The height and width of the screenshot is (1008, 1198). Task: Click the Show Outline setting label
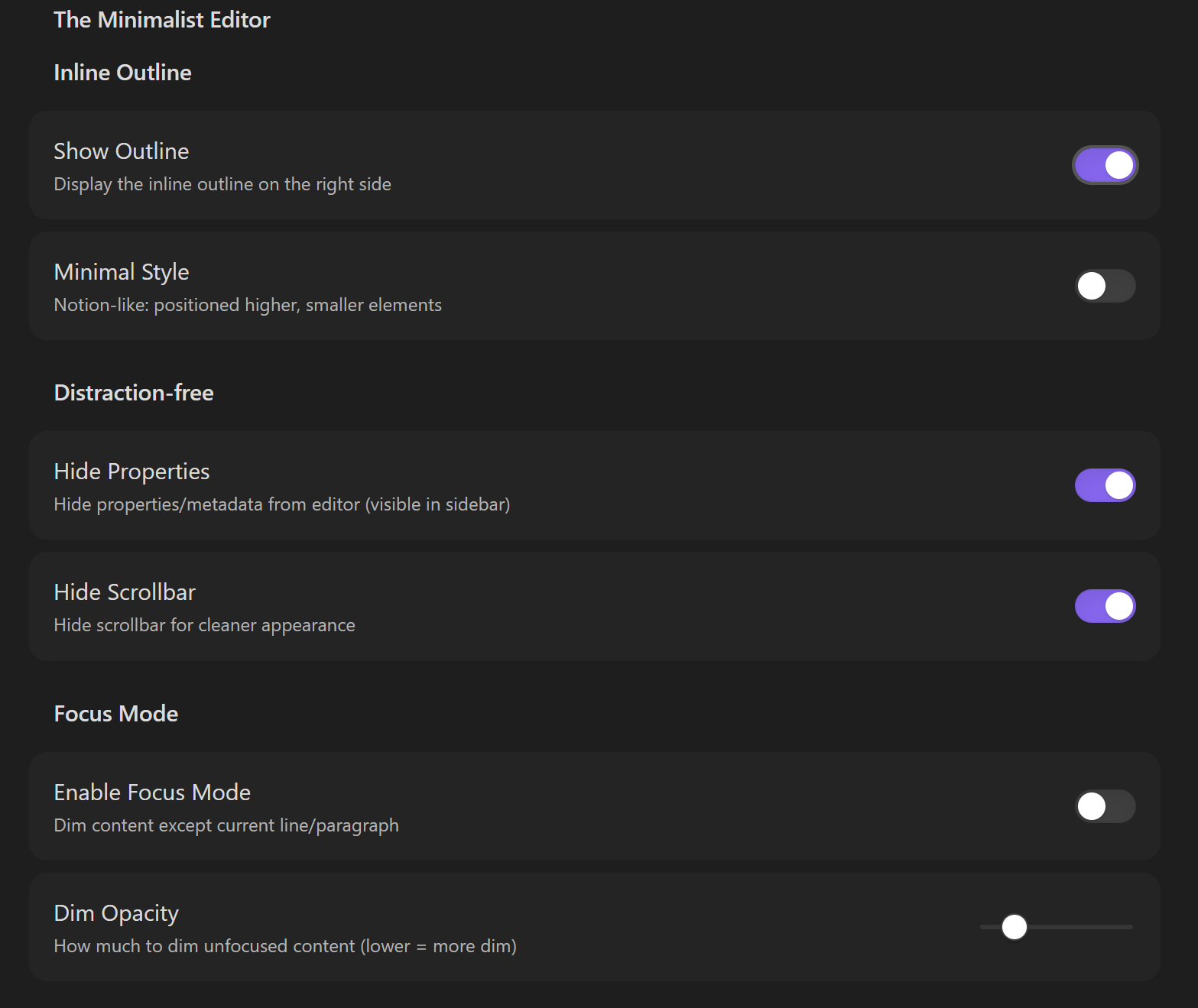tap(121, 151)
